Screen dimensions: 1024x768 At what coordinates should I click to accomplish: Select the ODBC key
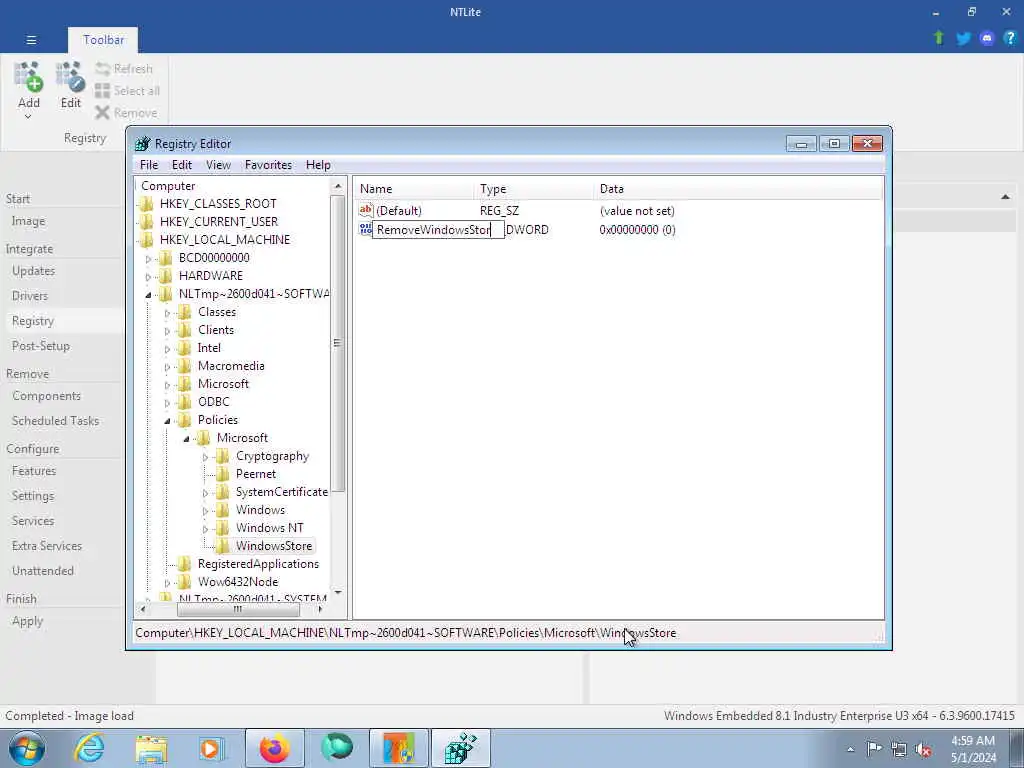coord(214,402)
